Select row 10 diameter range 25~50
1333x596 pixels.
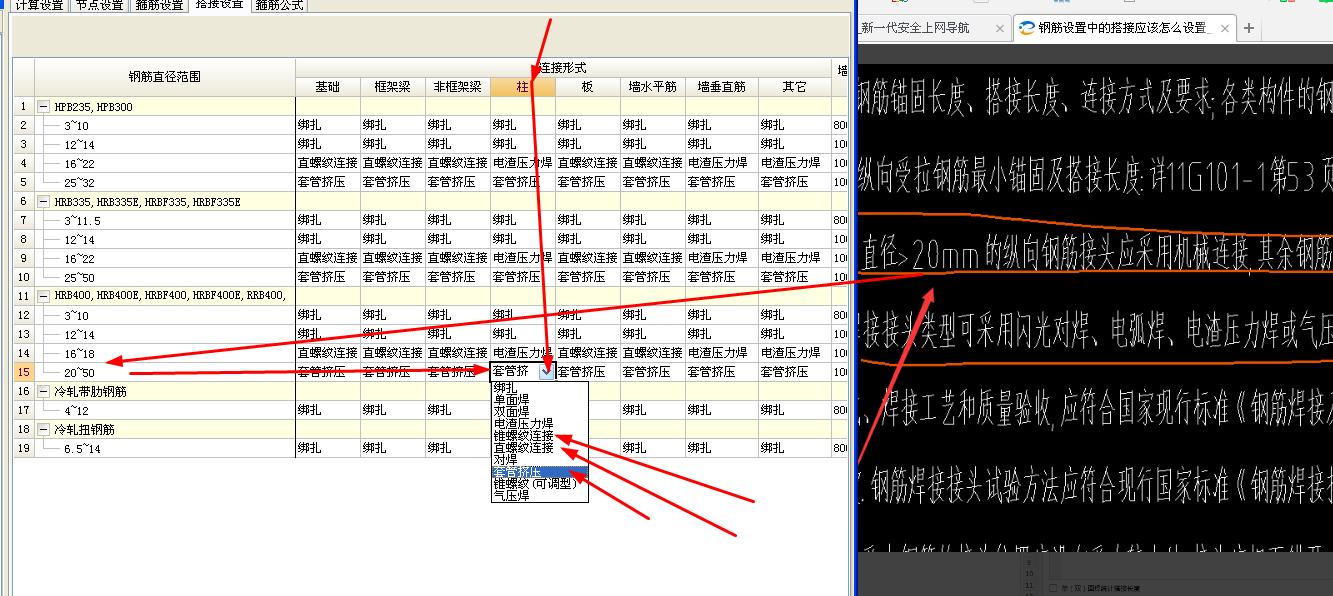pos(165,277)
